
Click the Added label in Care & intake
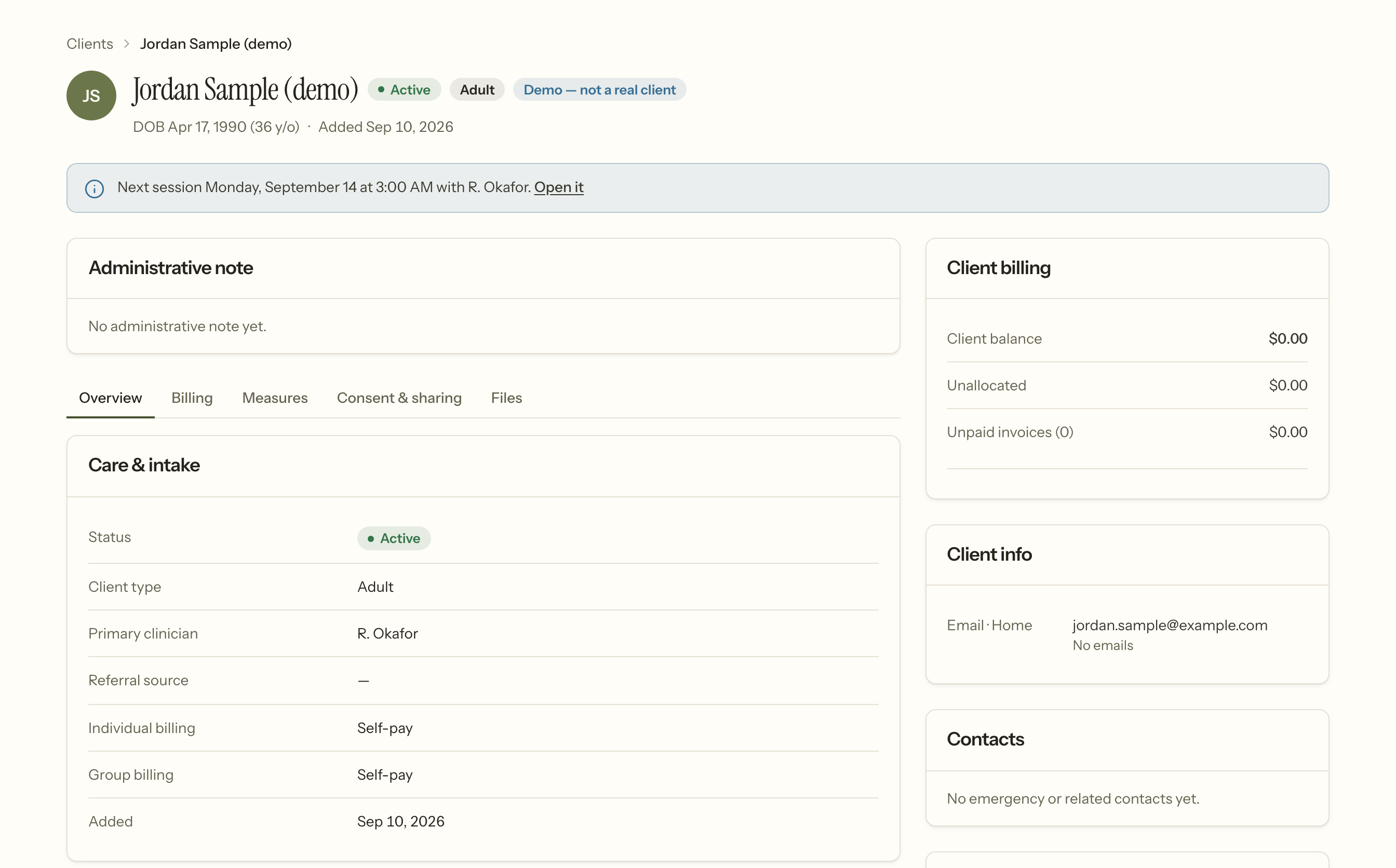[x=110, y=821]
